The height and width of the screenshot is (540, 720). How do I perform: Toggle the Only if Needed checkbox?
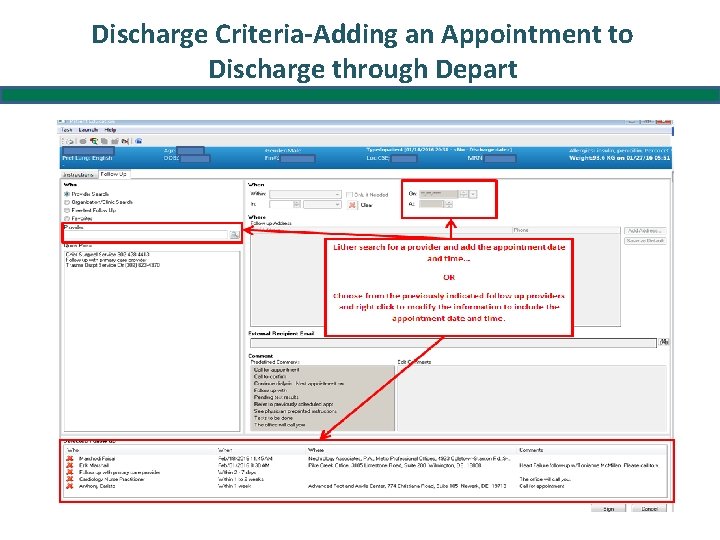click(349, 195)
